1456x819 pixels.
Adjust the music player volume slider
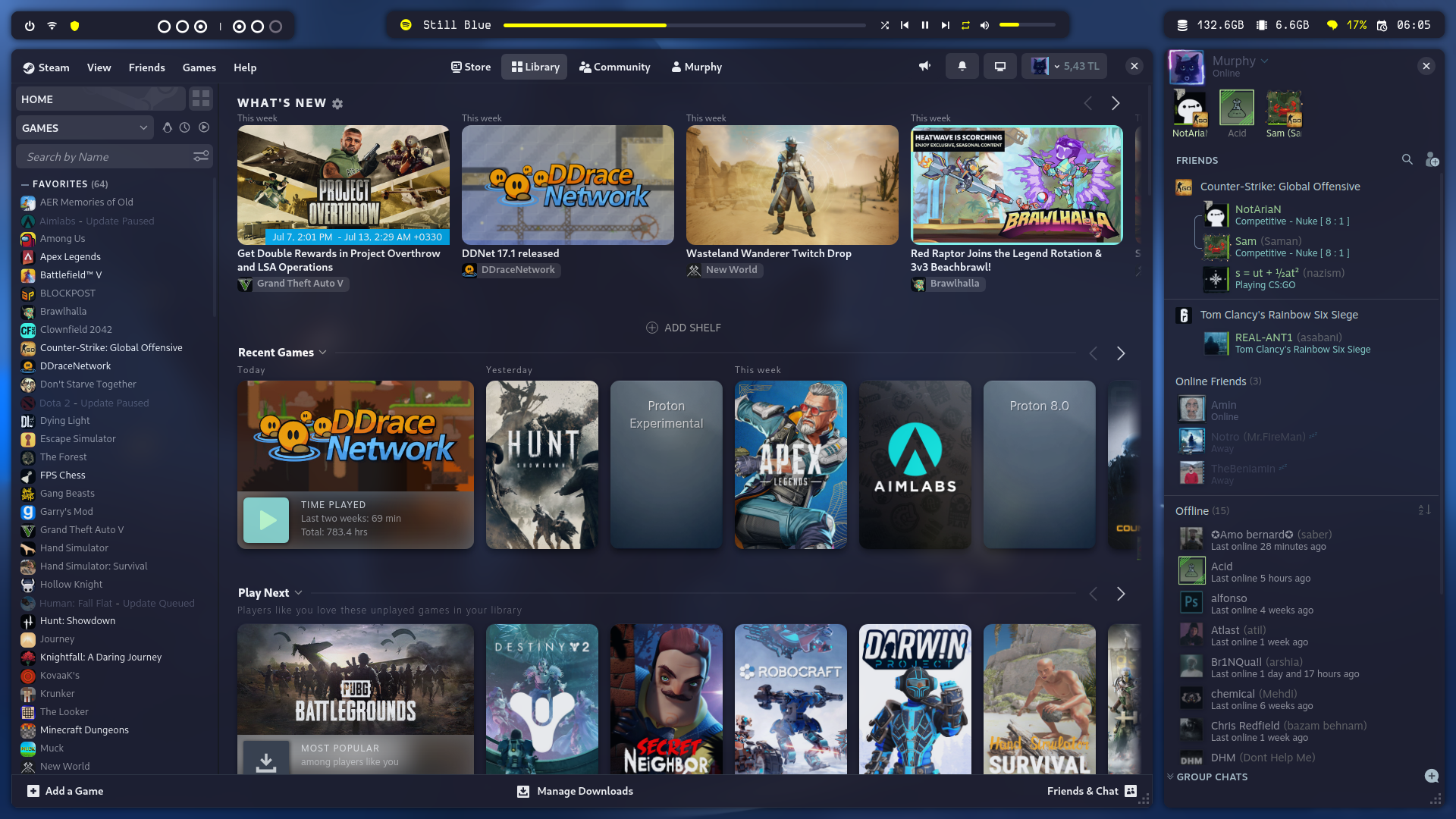point(1027,25)
